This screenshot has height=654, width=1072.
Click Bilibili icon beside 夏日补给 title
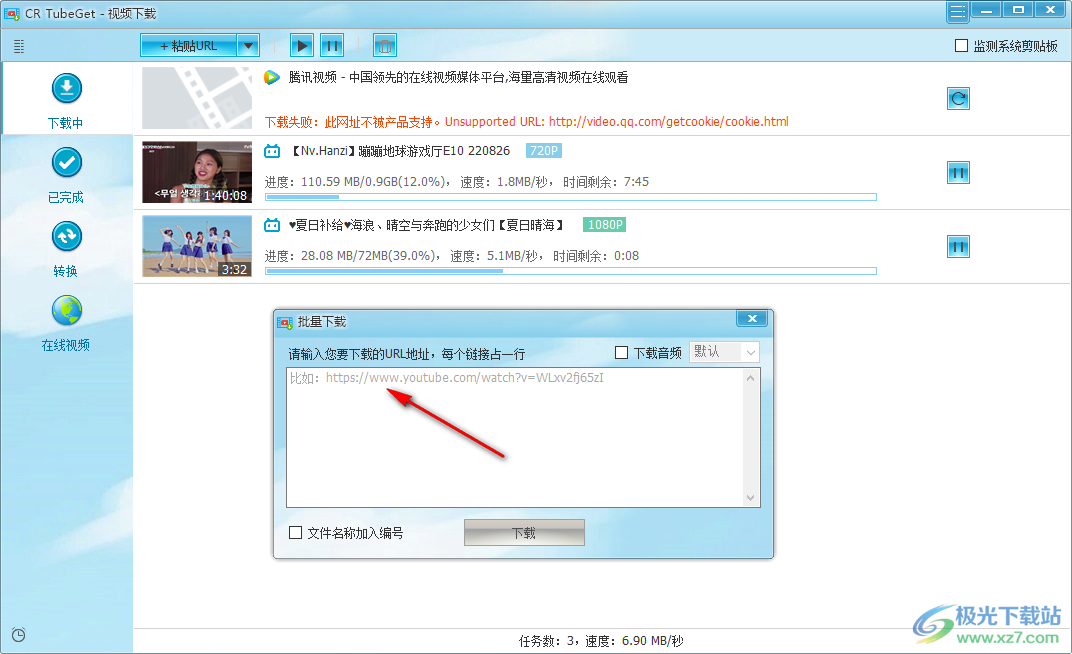tap(272, 224)
